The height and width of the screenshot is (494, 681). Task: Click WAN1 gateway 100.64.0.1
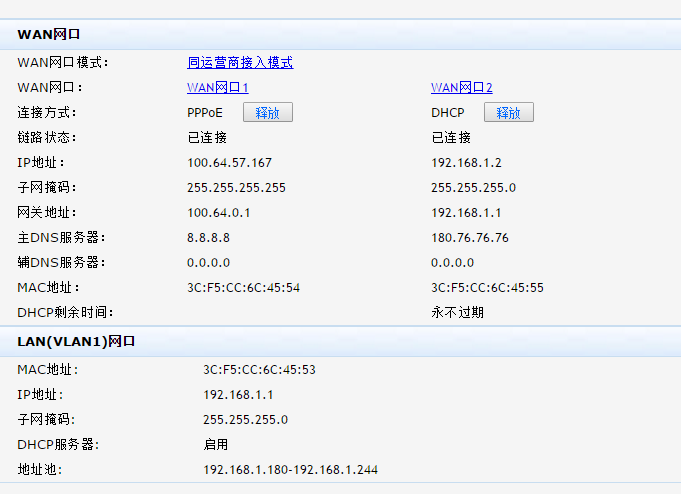218,212
